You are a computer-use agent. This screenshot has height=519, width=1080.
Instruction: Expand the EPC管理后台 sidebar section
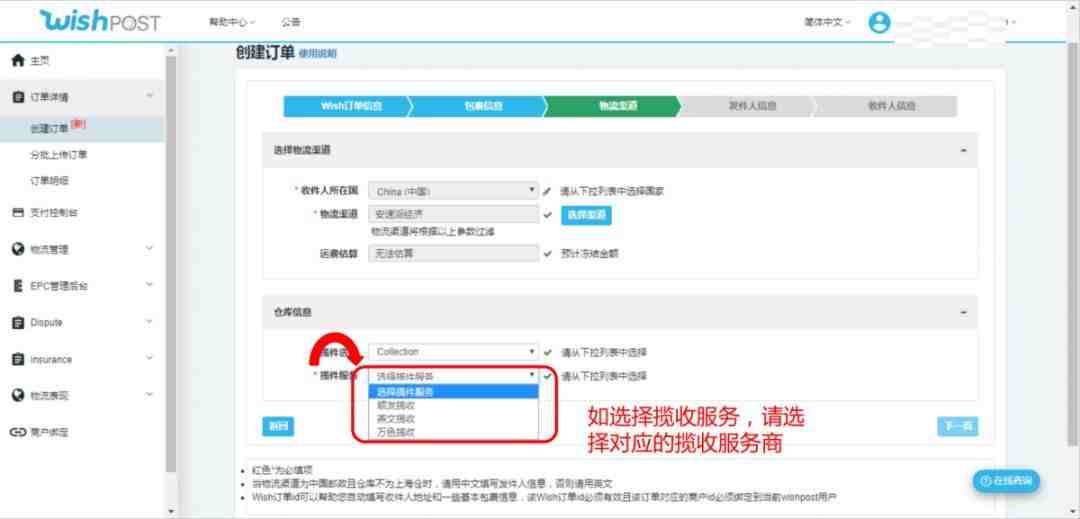[149, 285]
